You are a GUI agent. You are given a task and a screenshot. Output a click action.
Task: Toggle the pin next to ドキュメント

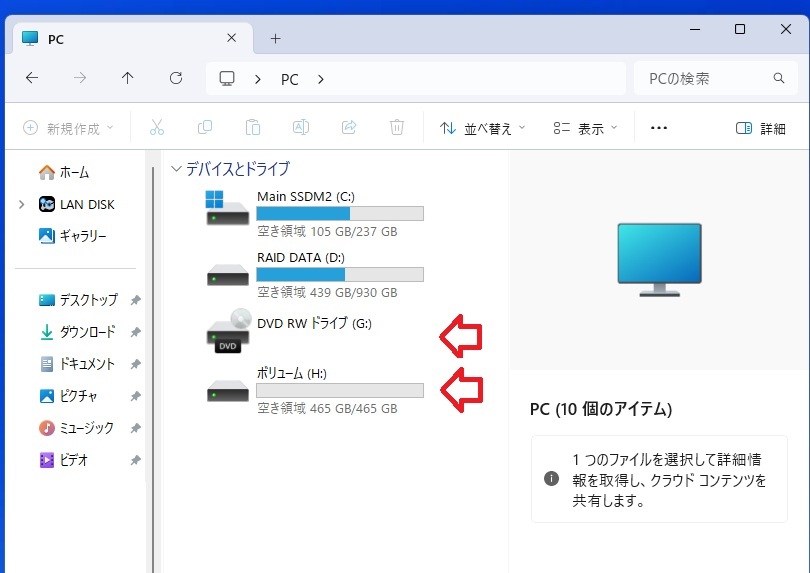pyautogui.click(x=135, y=364)
